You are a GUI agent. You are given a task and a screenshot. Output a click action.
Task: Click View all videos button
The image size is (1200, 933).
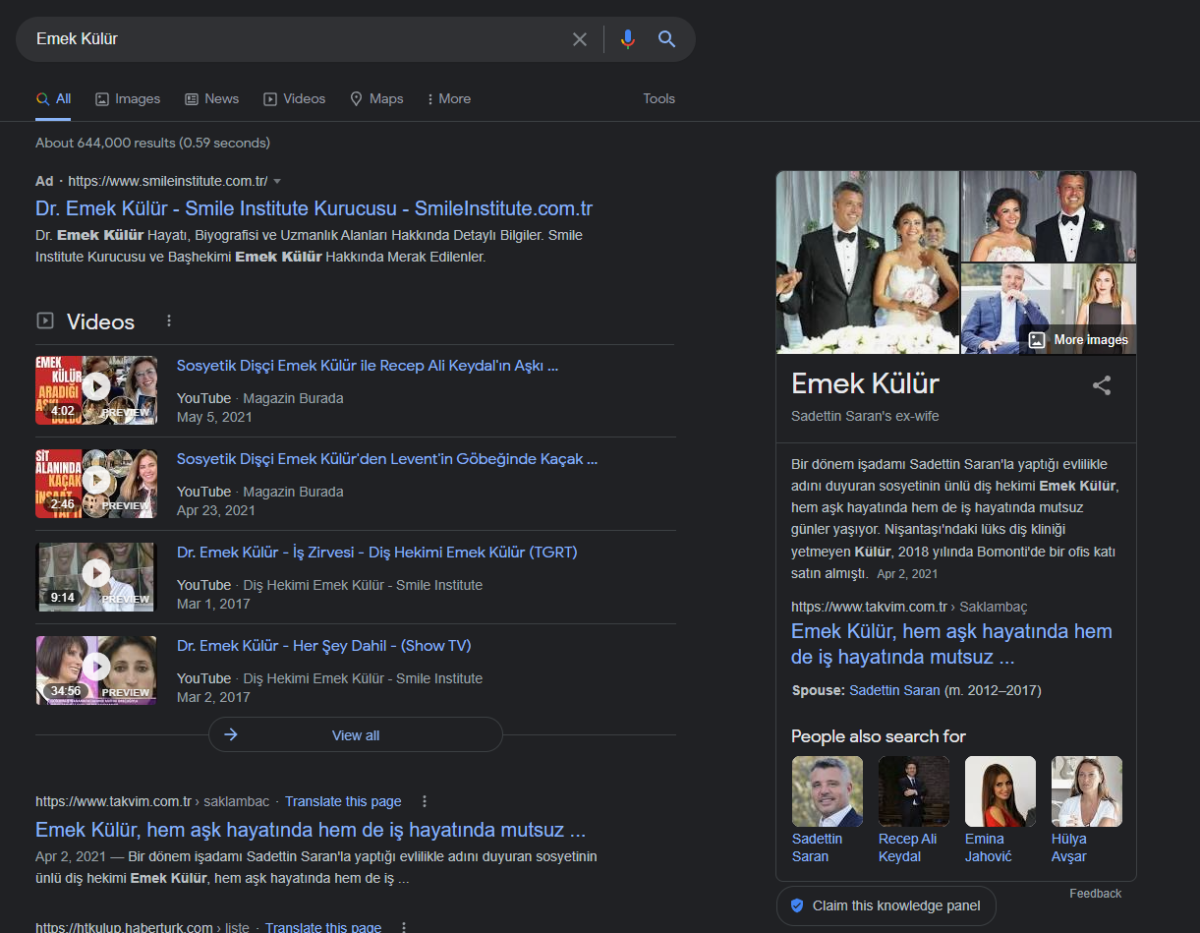(355, 735)
